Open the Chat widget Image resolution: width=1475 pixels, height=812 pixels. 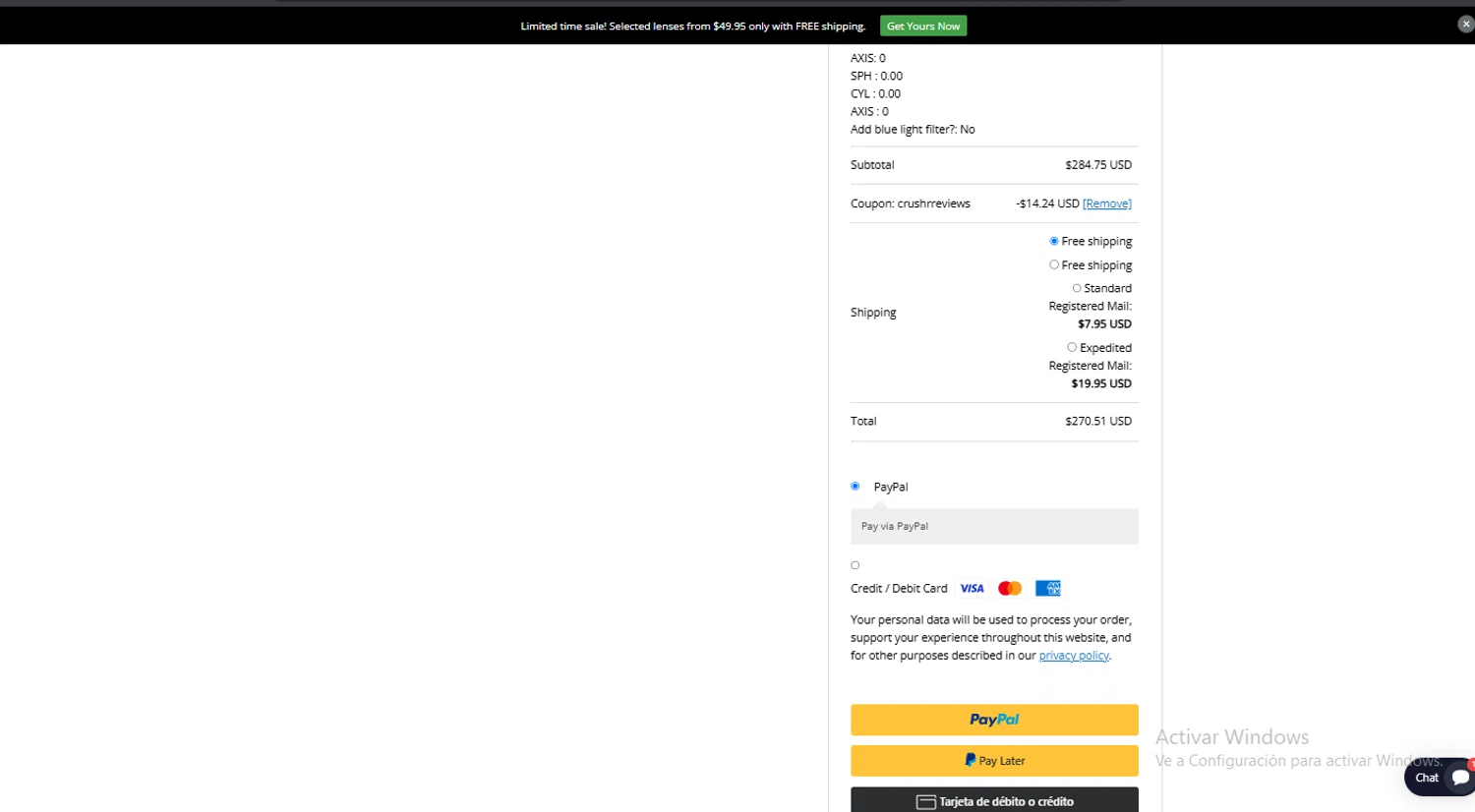(x=1440, y=778)
